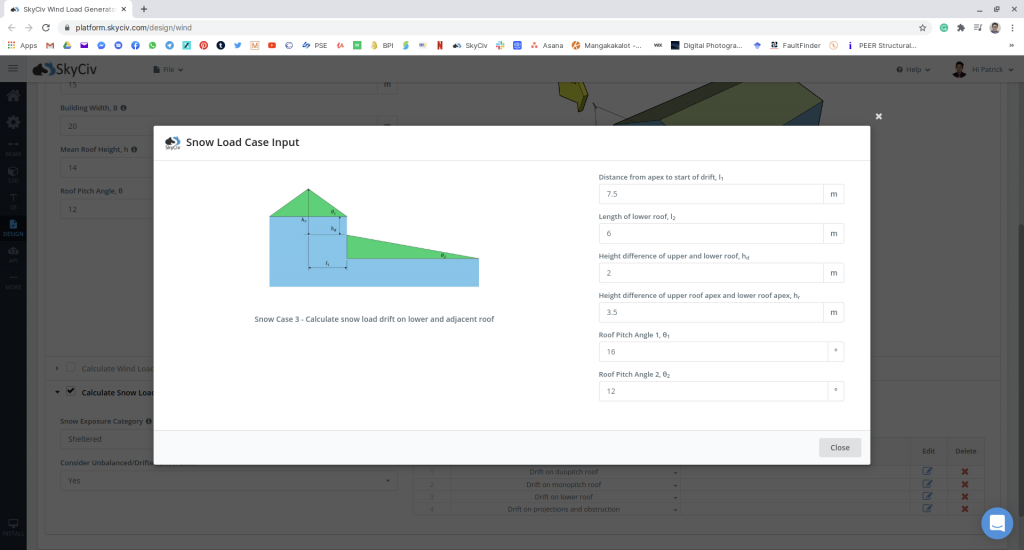This screenshot has height=550, width=1024.
Task: Open the Intercom chat bubble
Action: 996,523
